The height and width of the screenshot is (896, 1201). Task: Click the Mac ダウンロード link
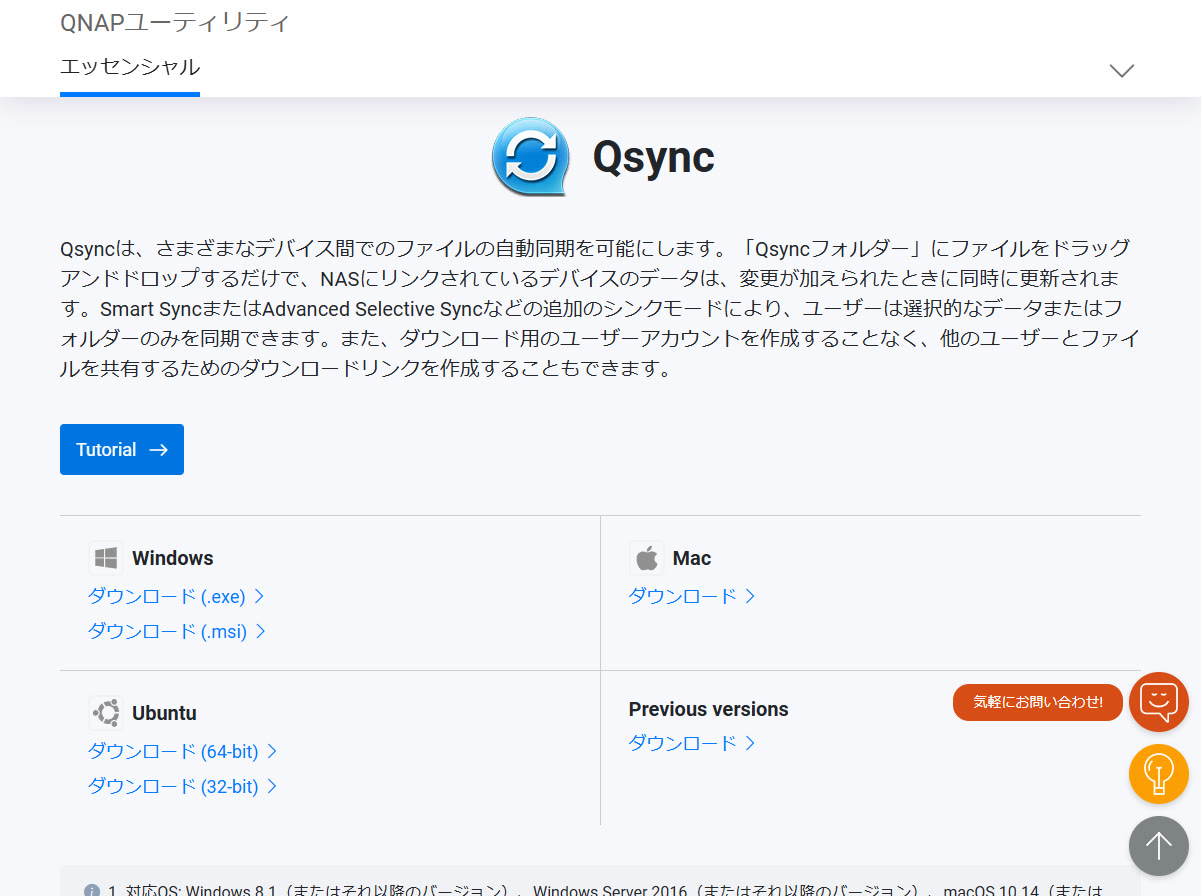[x=692, y=596]
